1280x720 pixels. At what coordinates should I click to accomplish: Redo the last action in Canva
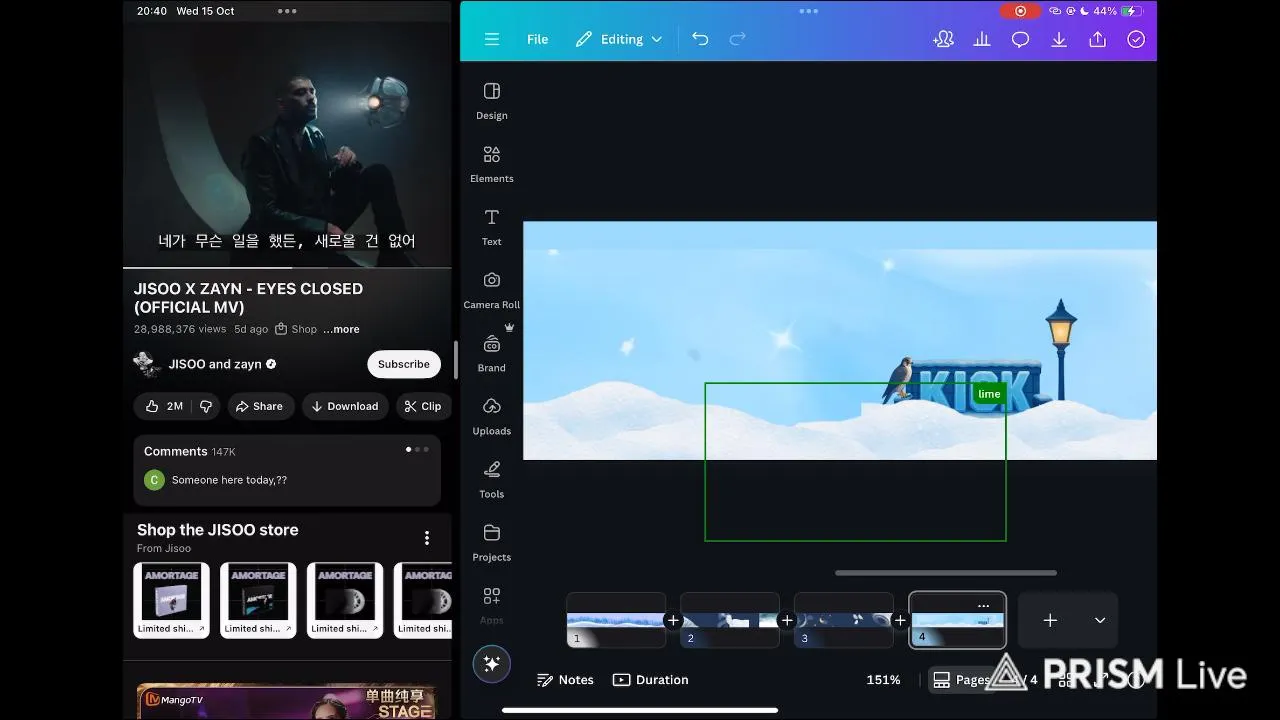[x=738, y=39]
